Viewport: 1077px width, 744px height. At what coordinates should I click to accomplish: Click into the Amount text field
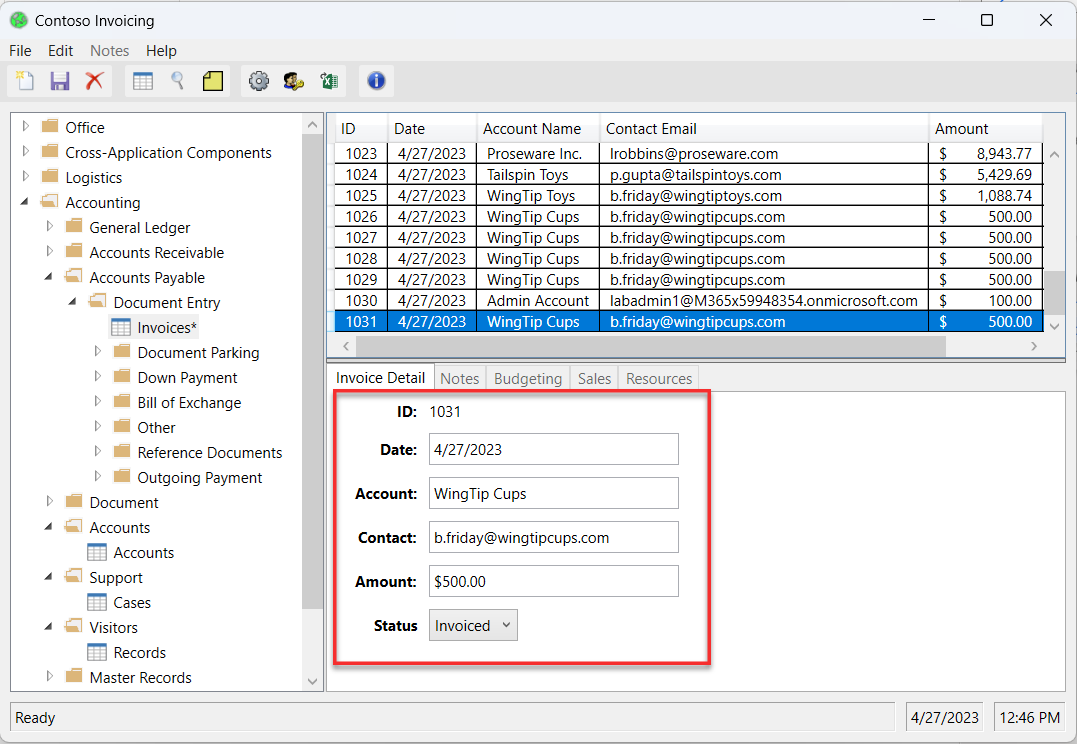click(x=553, y=582)
